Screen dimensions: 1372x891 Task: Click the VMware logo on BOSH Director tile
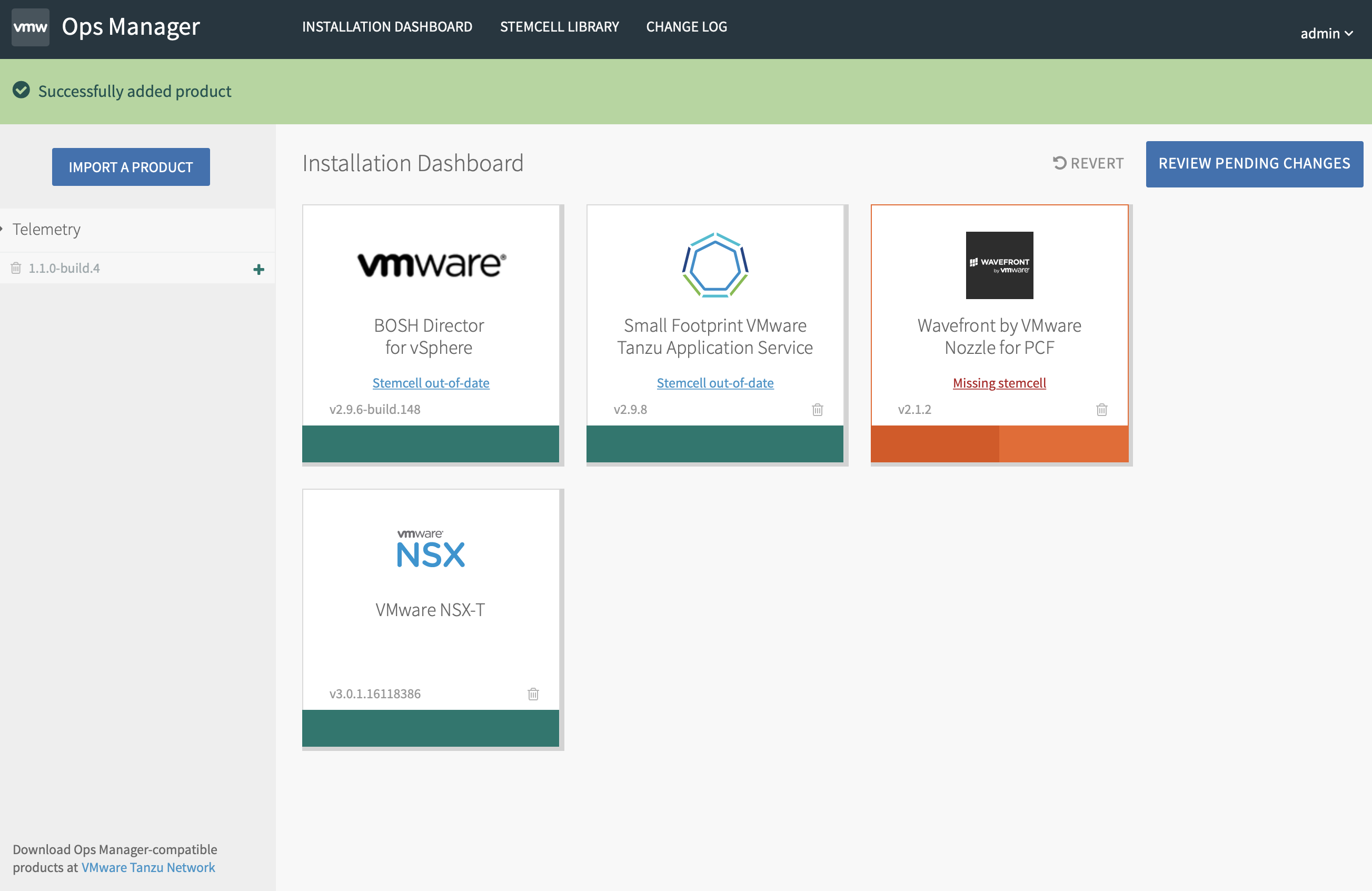(x=431, y=265)
